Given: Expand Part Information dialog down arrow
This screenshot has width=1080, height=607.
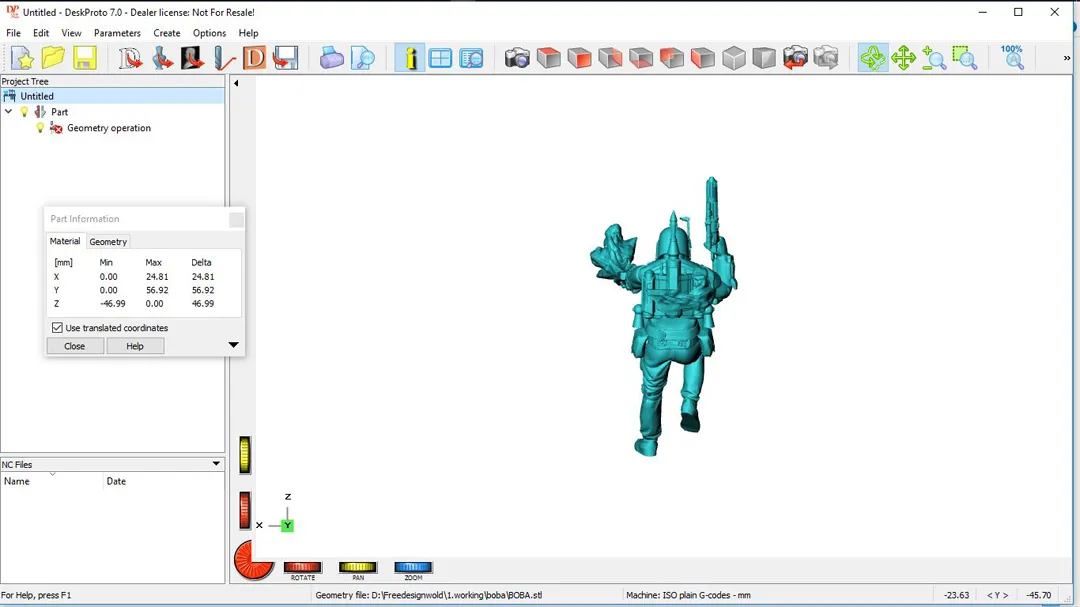Looking at the screenshot, I should 233,344.
